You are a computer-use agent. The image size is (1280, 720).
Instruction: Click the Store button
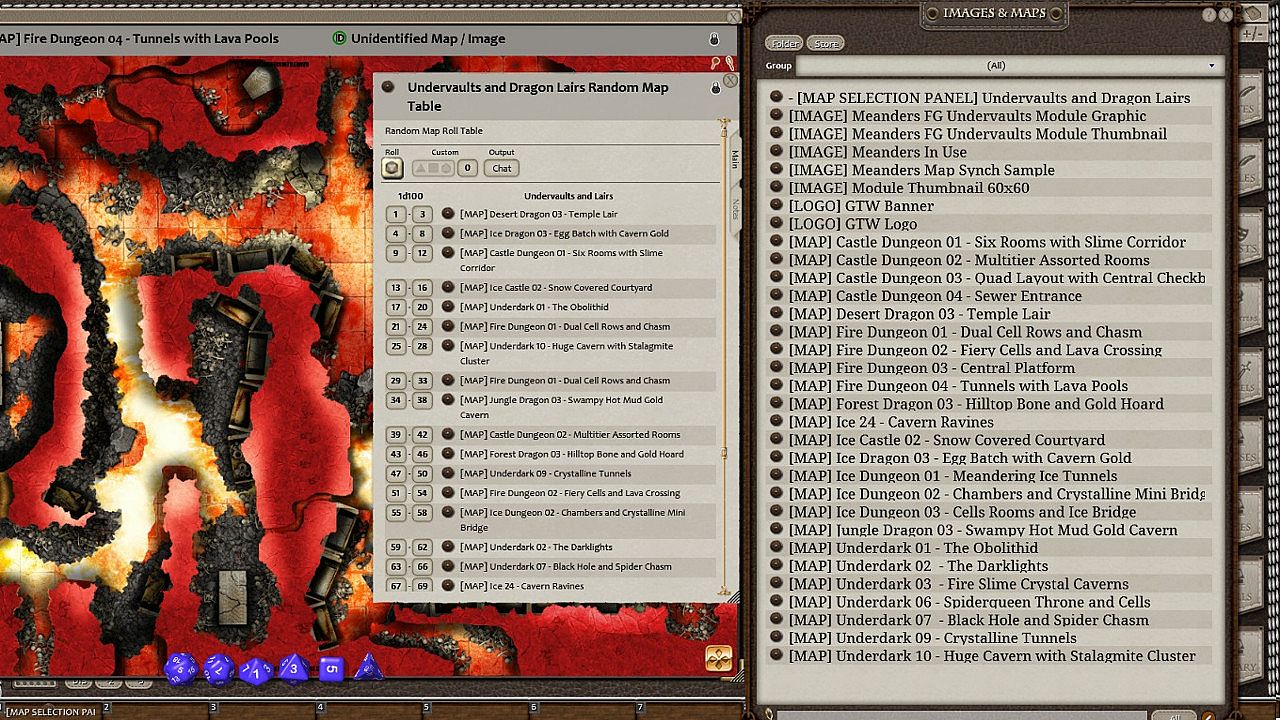coord(826,43)
